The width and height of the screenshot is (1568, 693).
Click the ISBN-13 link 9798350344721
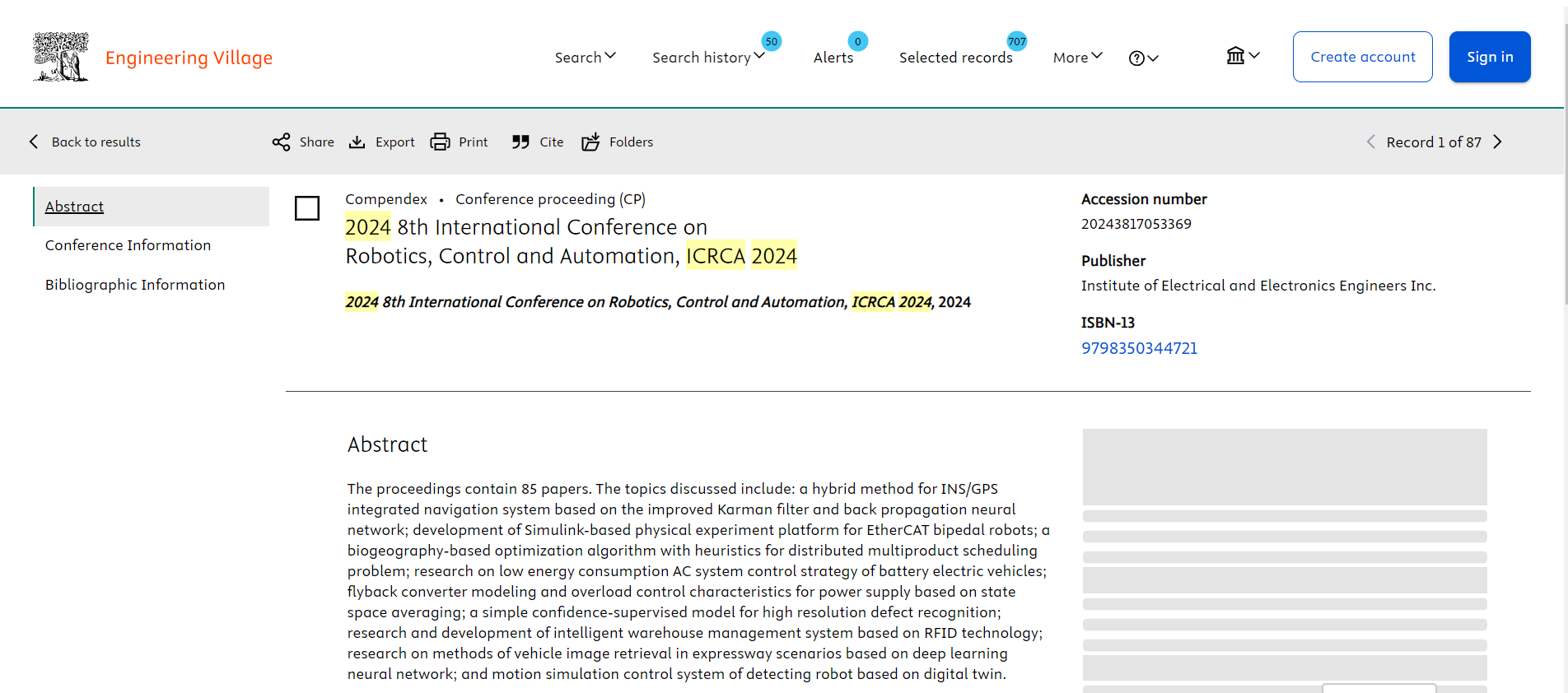[1139, 348]
